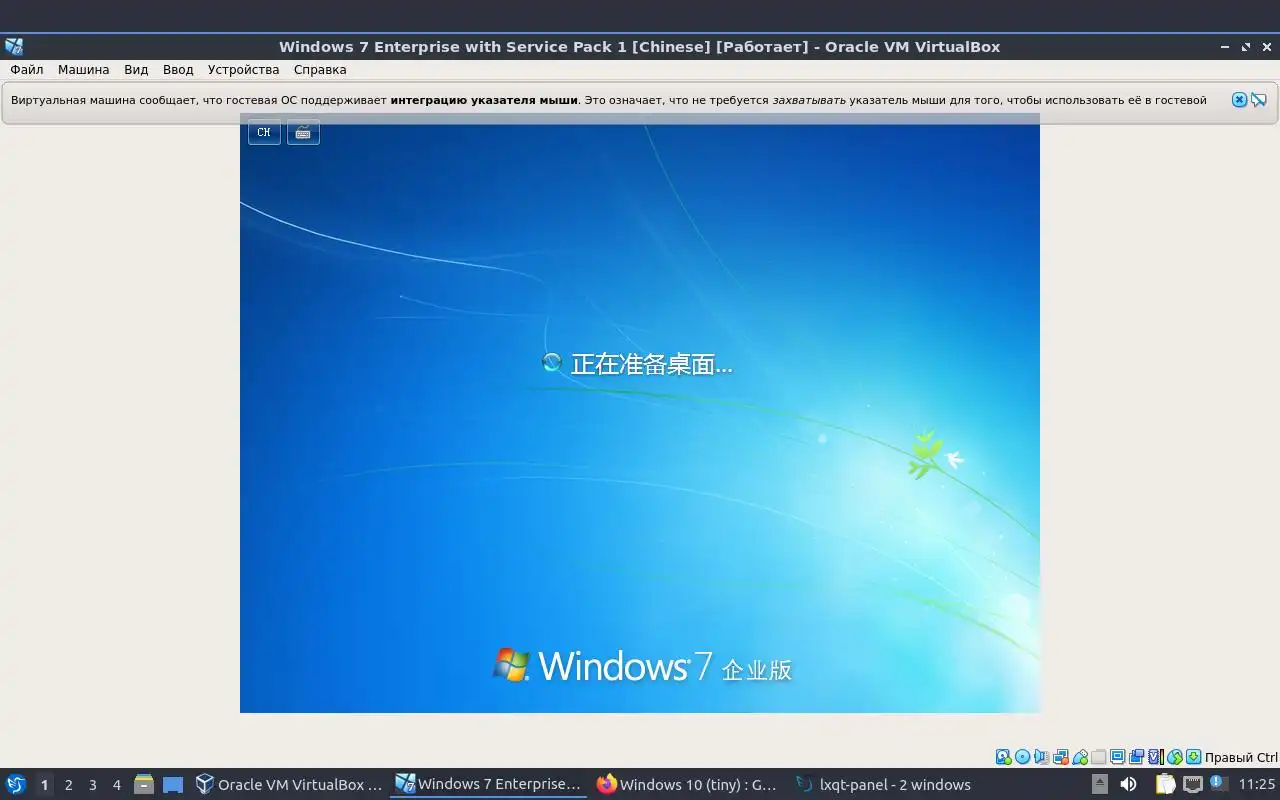Switch to virtual desktop 3
Viewport: 1280px width, 800px height.
pyautogui.click(x=92, y=784)
